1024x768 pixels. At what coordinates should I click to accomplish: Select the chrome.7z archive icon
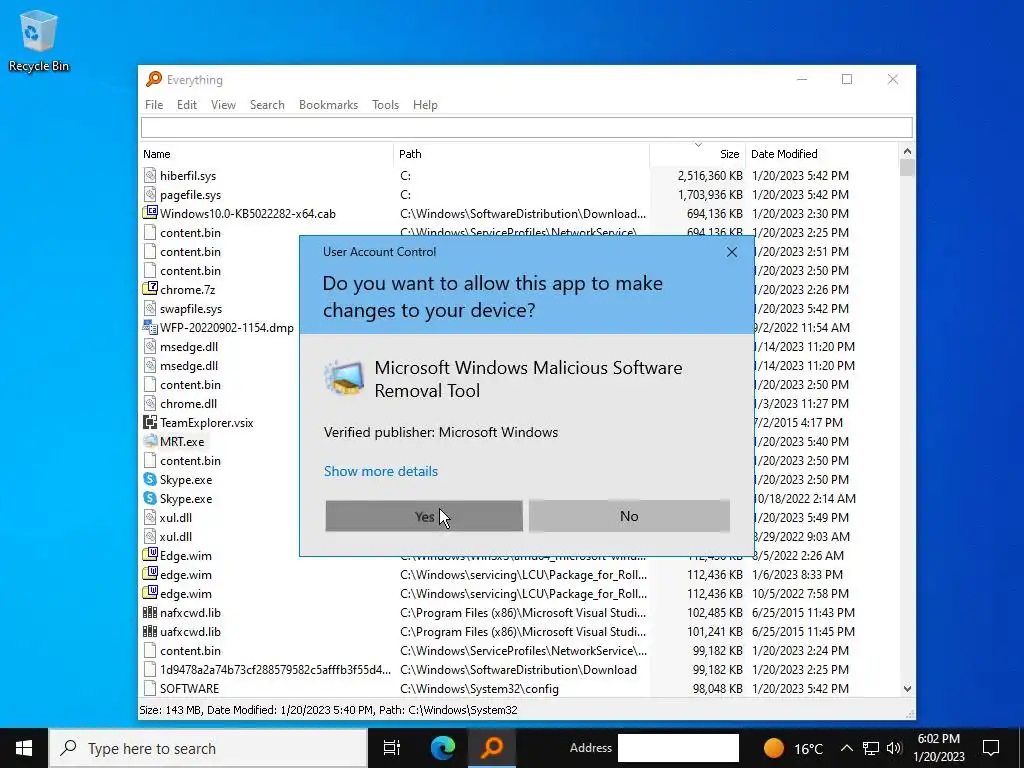(x=150, y=289)
